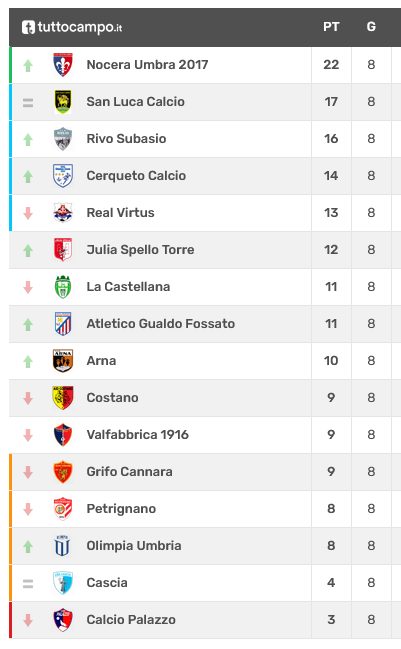Open Atletico Gualdo Fossato team link
401x649 pixels.
161,324
